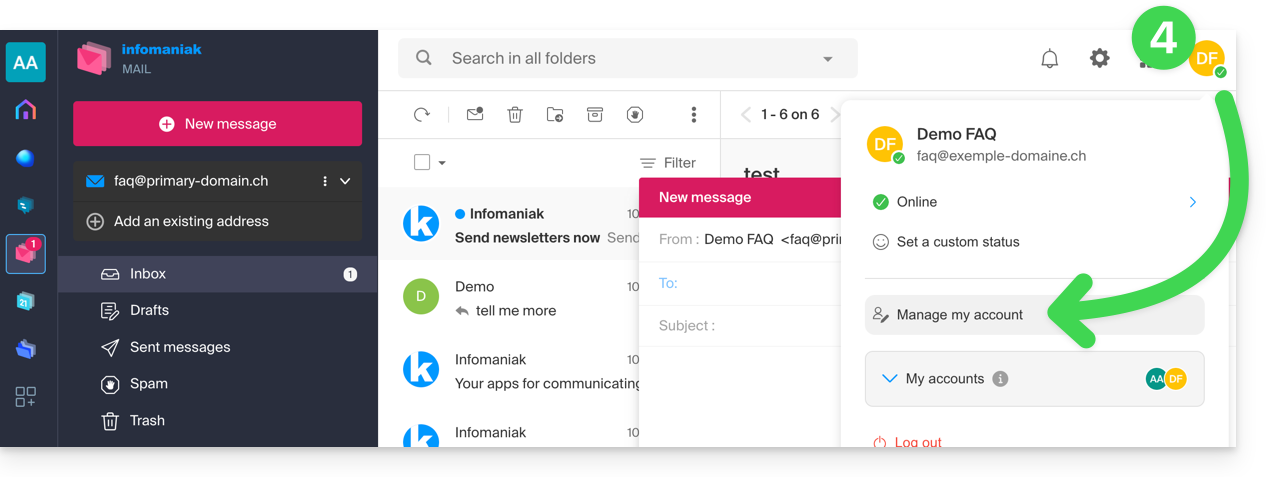Viewport: 1266px width, 477px height.
Task: Click the spam hand icon in toolbar
Action: [635, 115]
